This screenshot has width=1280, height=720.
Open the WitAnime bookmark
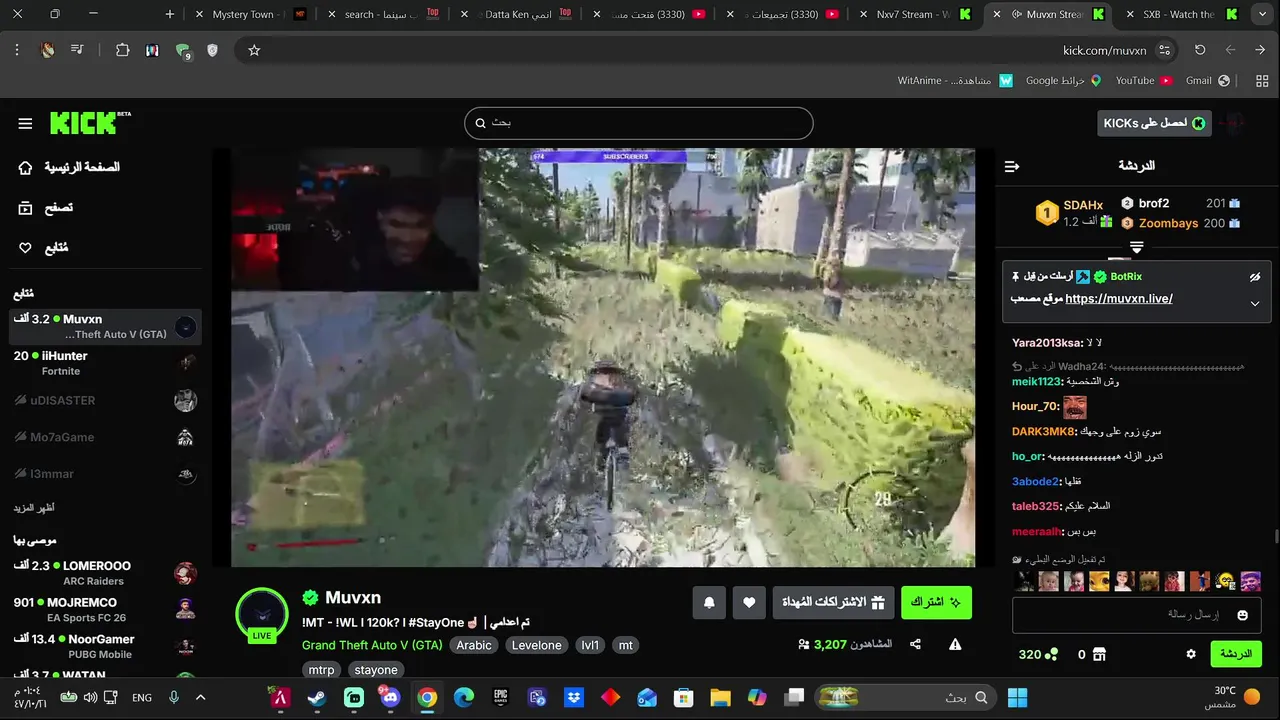pyautogui.click(x=955, y=80)
